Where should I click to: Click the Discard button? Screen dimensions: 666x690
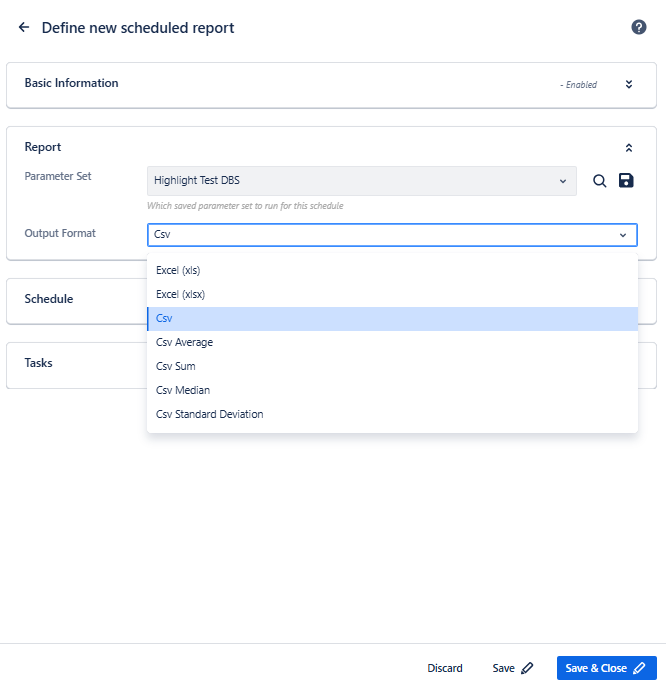(445, 668)
